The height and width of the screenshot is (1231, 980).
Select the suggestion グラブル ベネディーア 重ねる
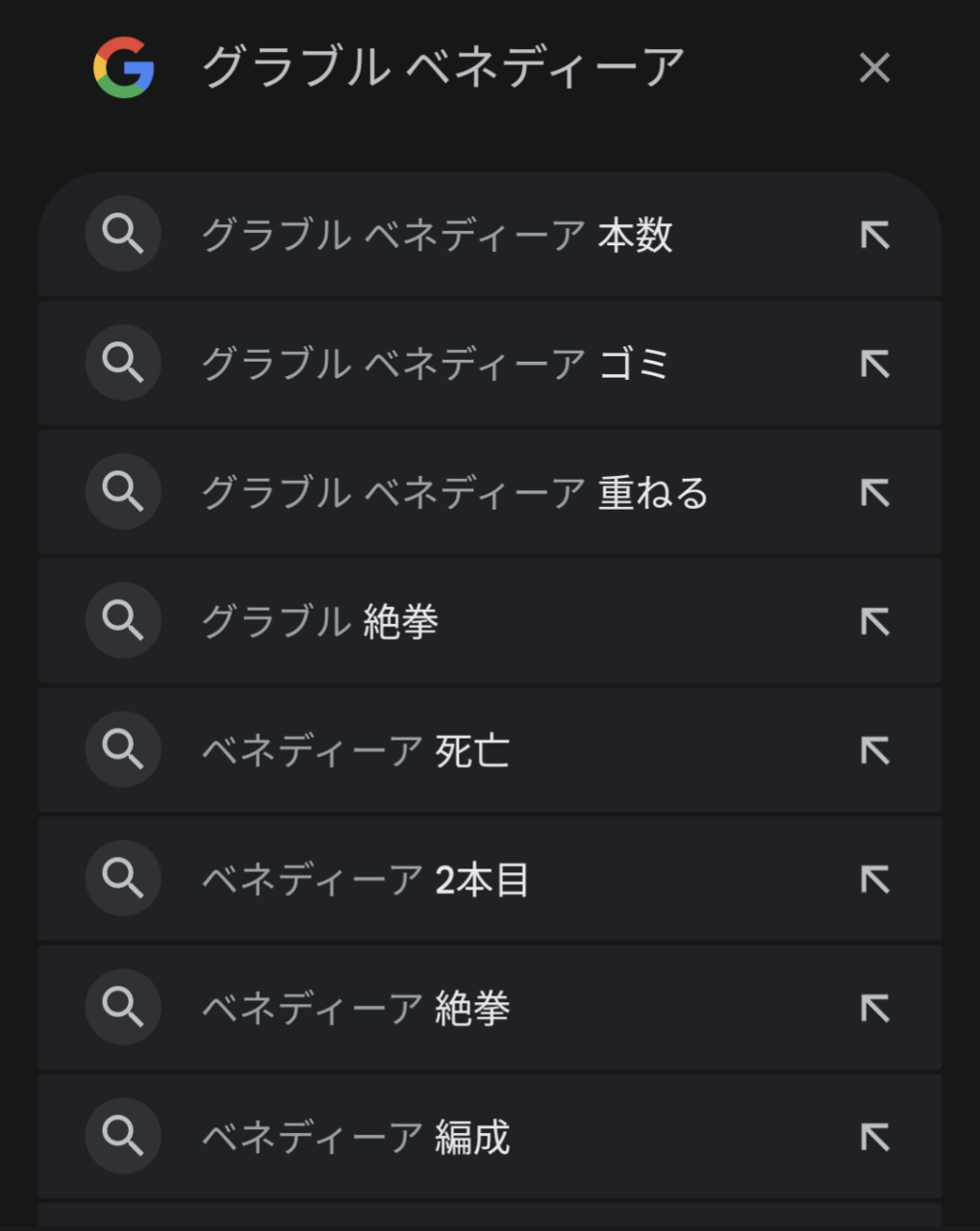coord(454,493)
